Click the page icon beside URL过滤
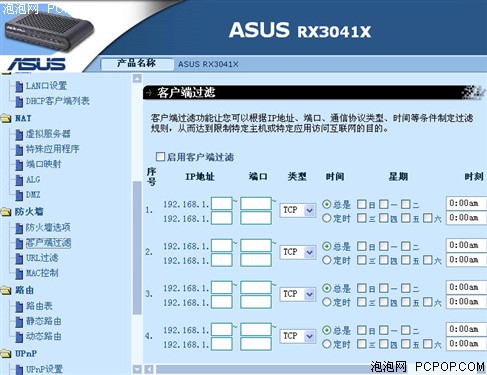The height and width of the screenshot is (375, 487). (19, 258)
